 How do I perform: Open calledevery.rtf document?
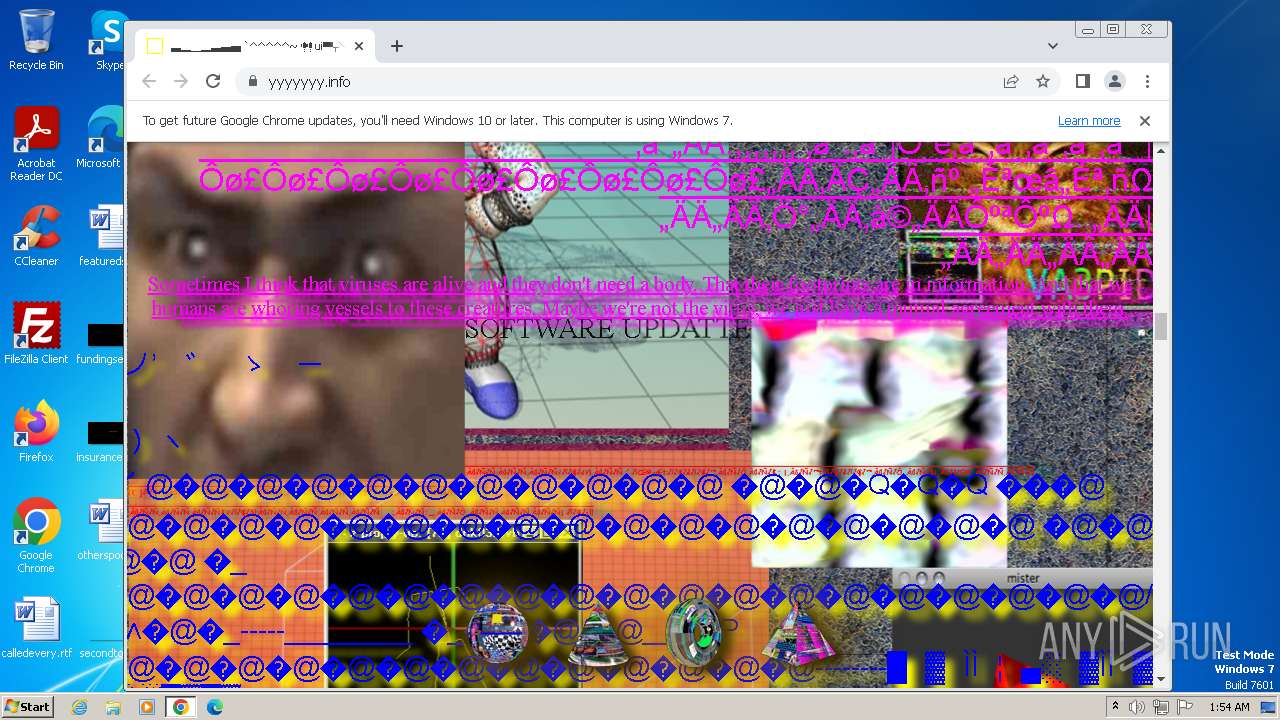(x=36, y=628)
